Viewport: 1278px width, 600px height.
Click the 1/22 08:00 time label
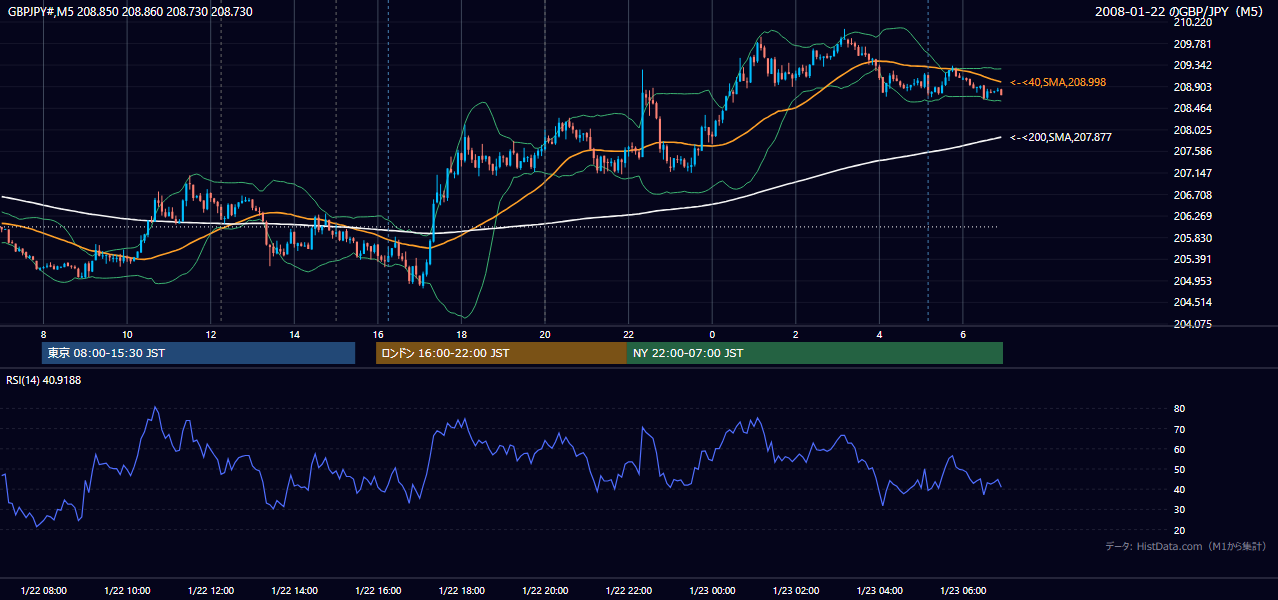pyautogui.click(x=44, y=591)
